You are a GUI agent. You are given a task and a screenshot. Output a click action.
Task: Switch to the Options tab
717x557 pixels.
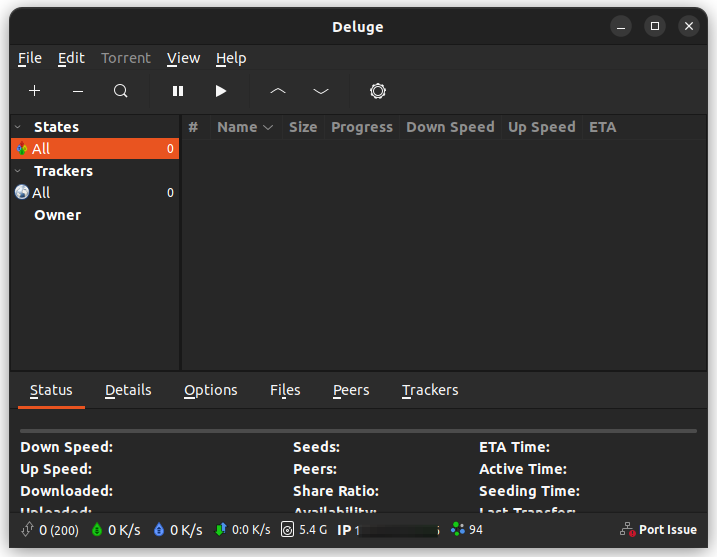(211, 390)
